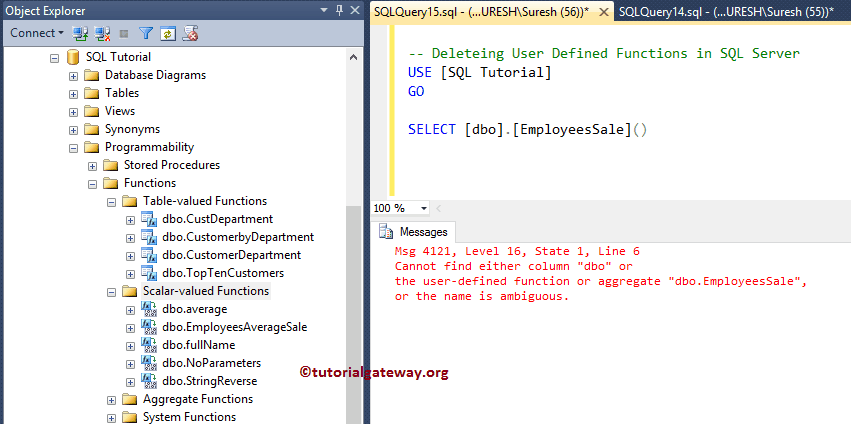
Task: Click the Database Diagrams folder icon
Action: coord(92,75)
